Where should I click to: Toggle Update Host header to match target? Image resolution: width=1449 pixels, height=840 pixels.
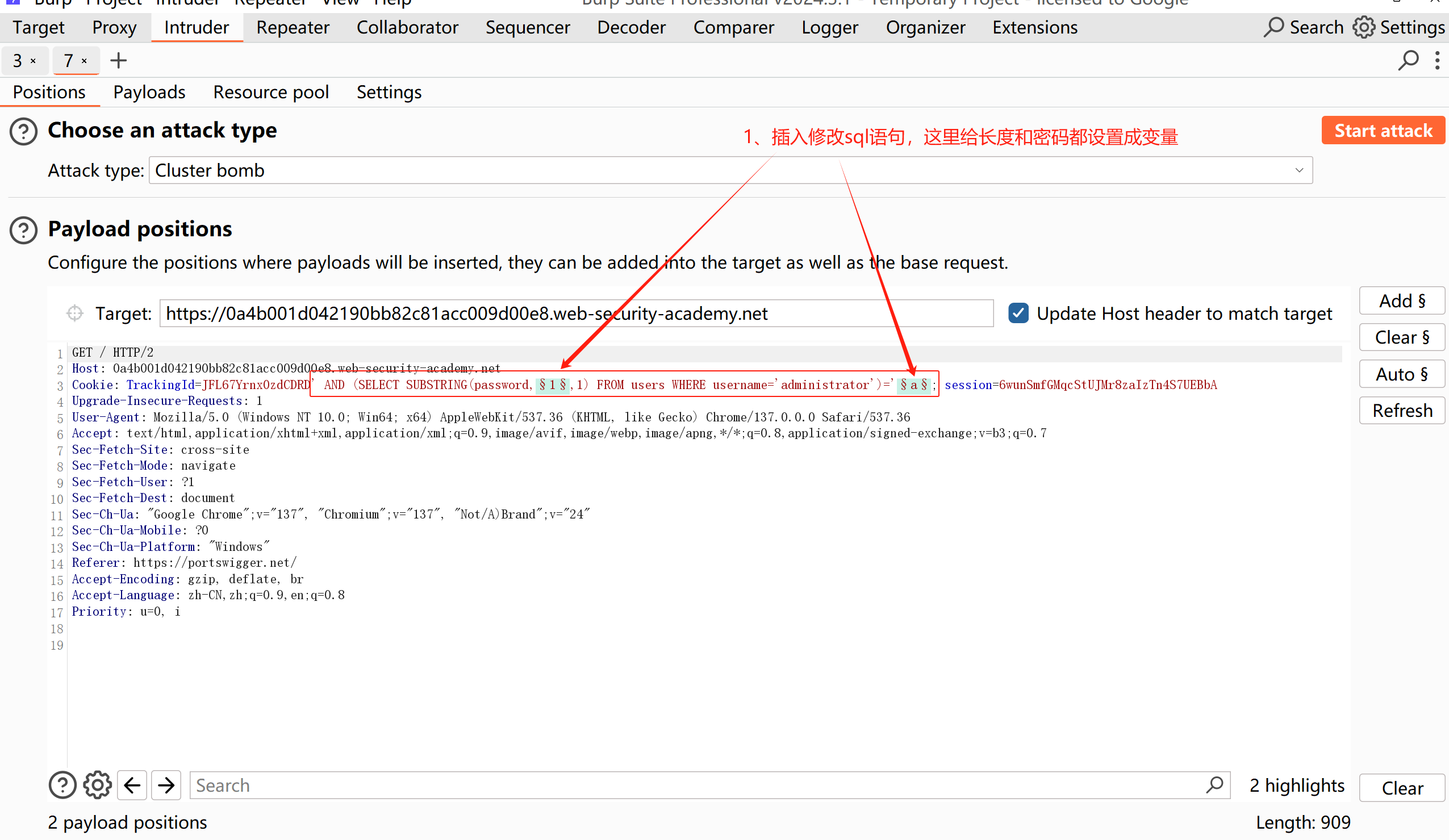[1018, 314]
